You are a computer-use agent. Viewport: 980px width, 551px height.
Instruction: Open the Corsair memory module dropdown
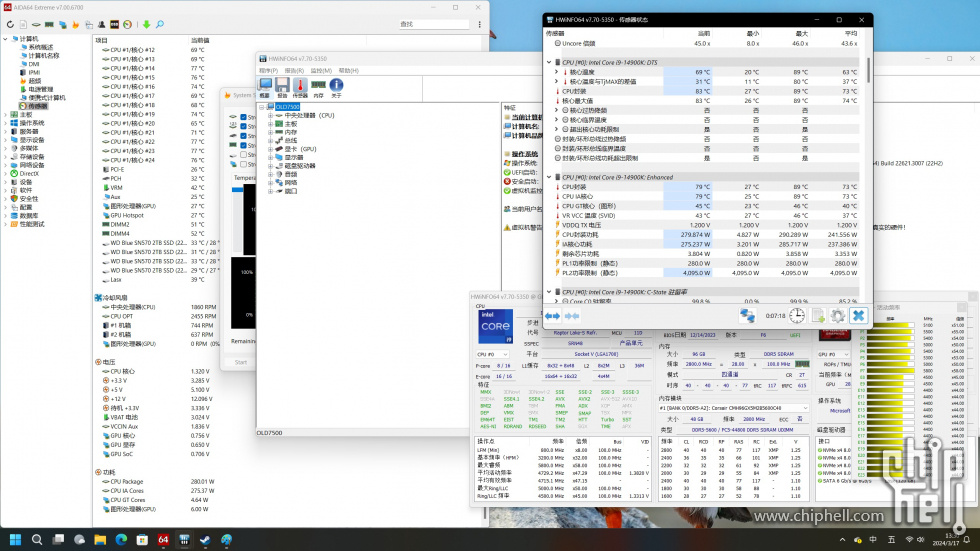click(734, 408)
